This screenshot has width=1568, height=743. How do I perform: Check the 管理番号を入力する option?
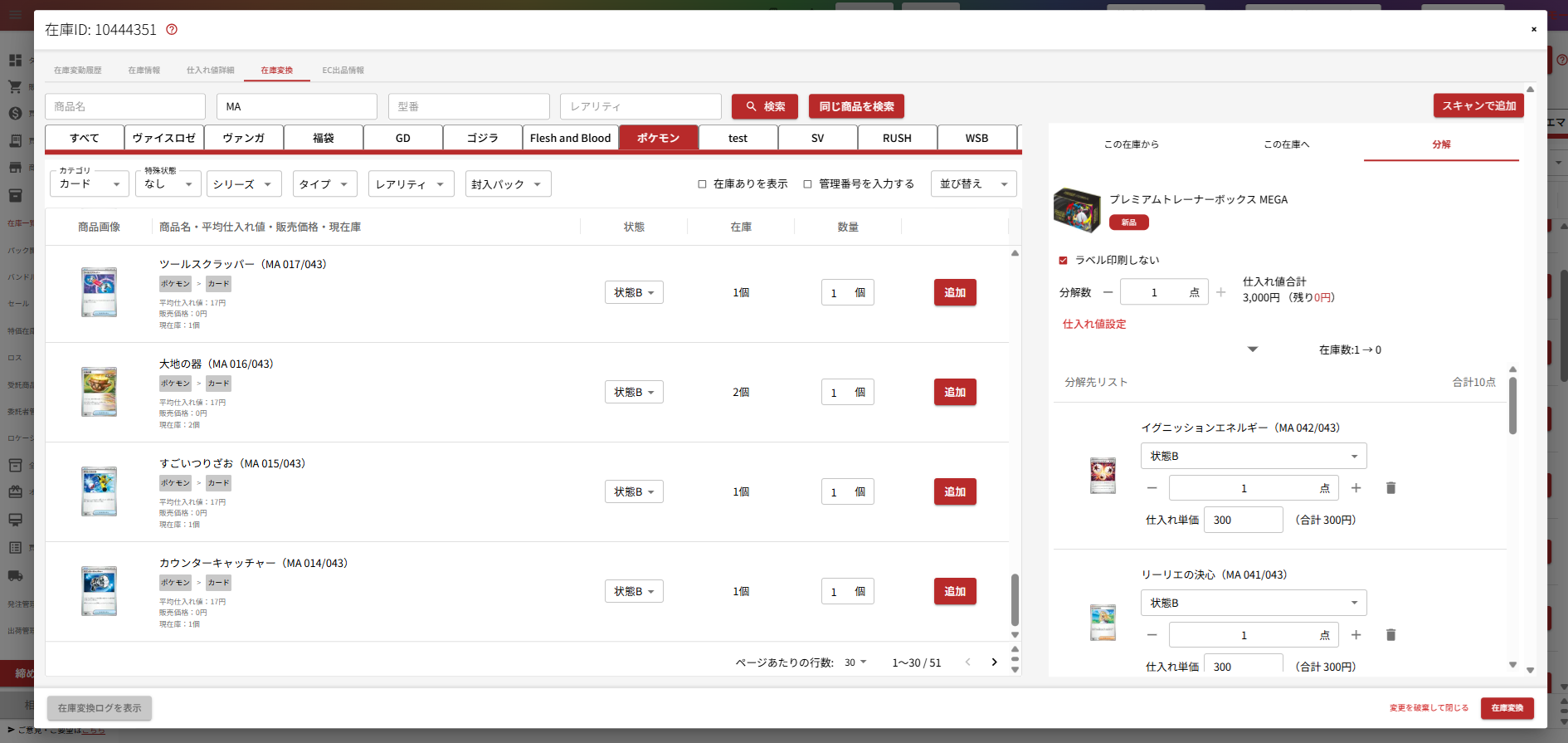[x=807, y=184]
